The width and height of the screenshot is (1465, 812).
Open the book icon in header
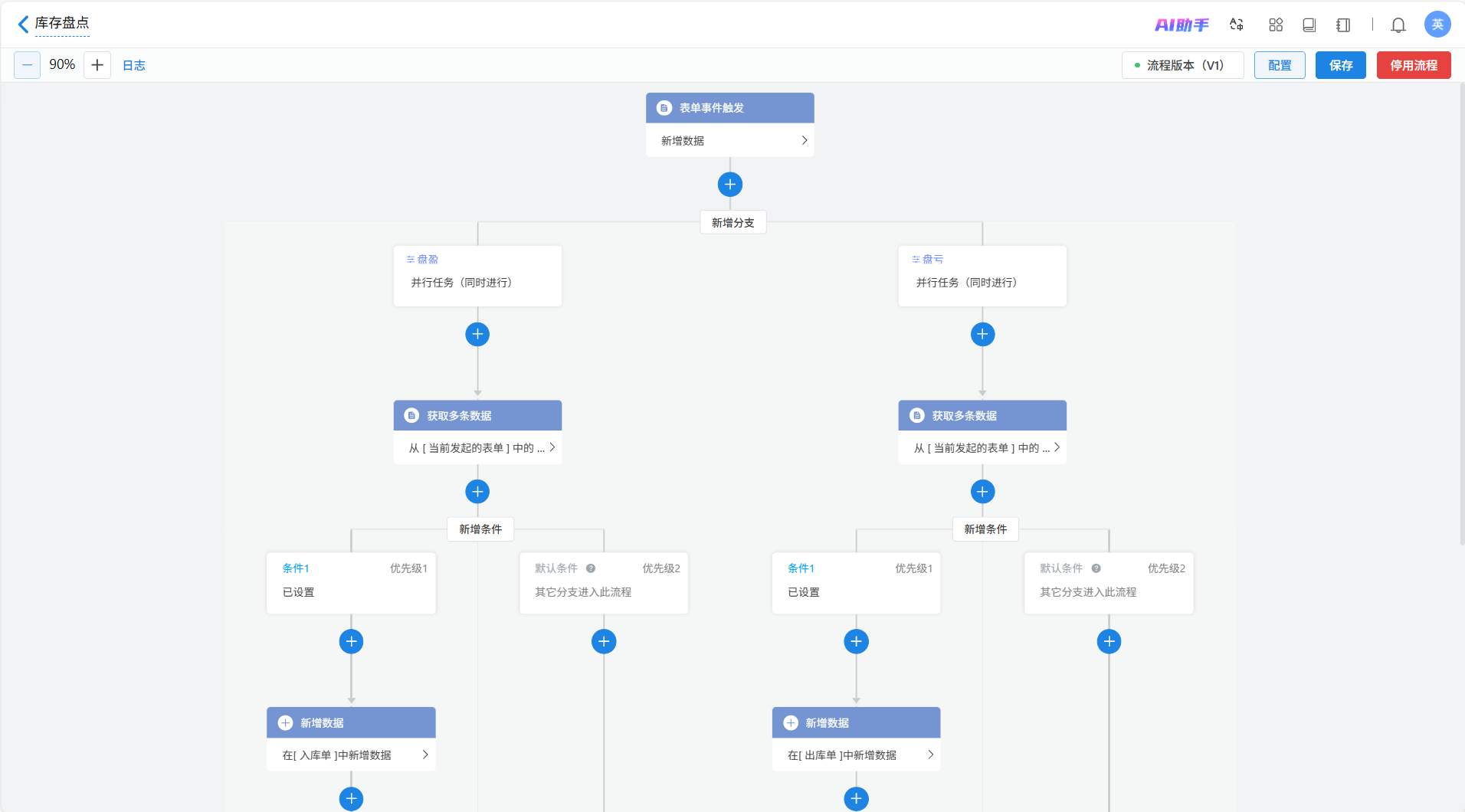coord(1309,25)
